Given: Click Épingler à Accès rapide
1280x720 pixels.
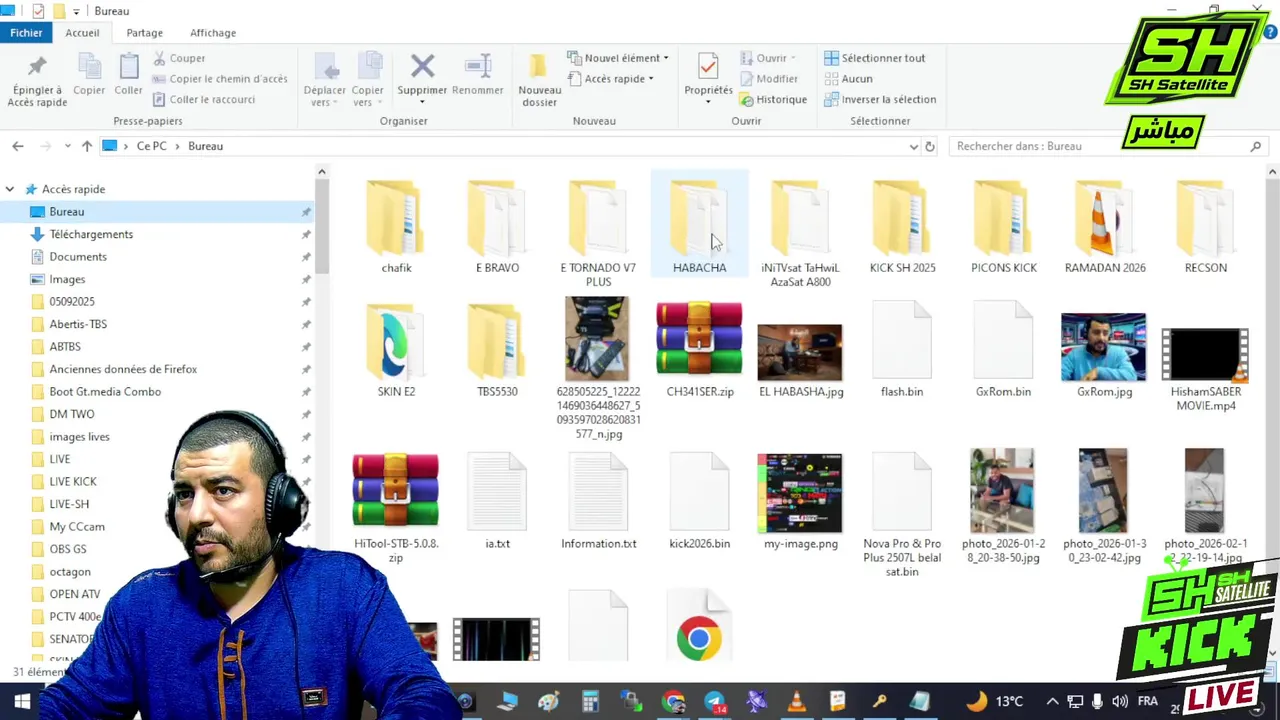Looking at the screenshot, I should click(37, 80).
